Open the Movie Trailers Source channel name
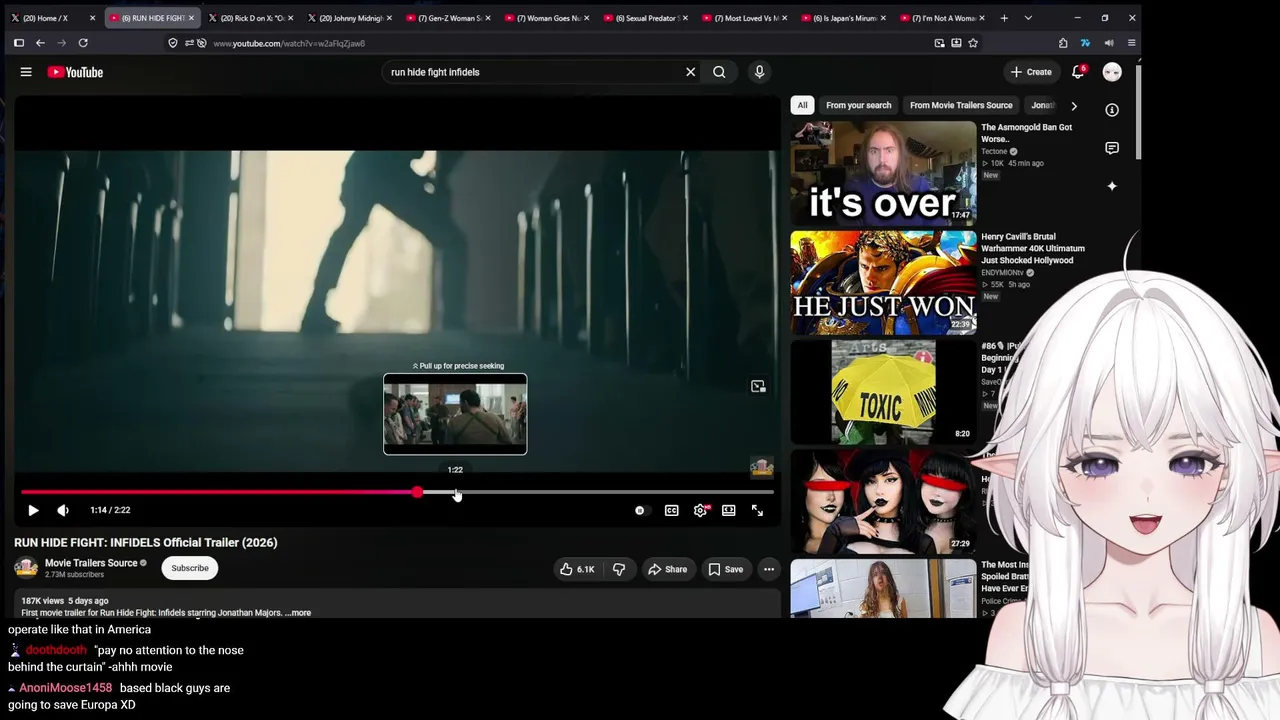This screenshot has width=1280, height=720. pyautogui.click(x=91, y=563)
